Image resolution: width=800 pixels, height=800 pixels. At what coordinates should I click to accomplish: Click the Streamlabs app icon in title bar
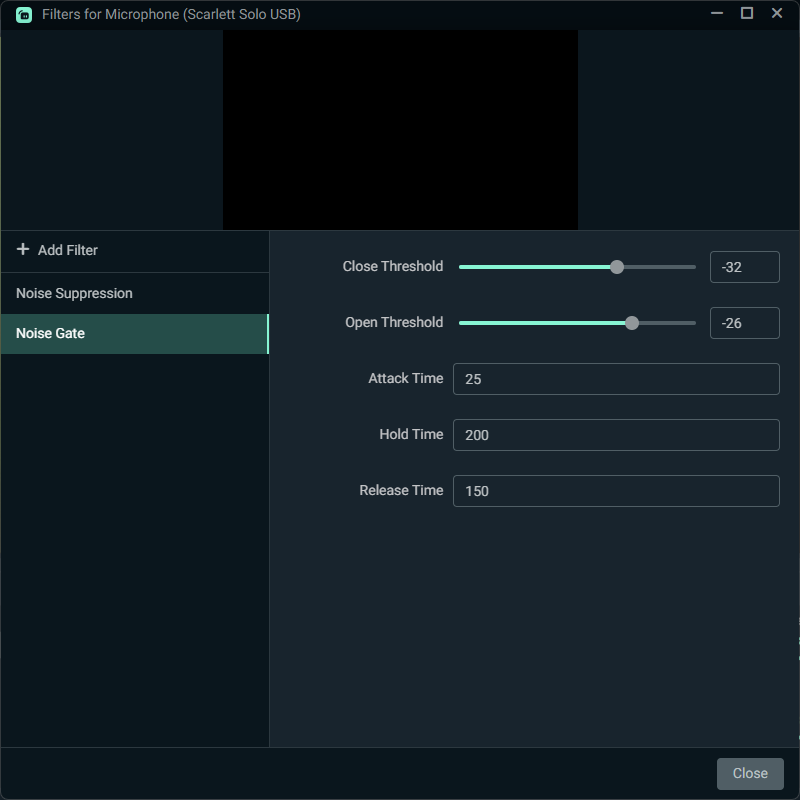(24, 15)
